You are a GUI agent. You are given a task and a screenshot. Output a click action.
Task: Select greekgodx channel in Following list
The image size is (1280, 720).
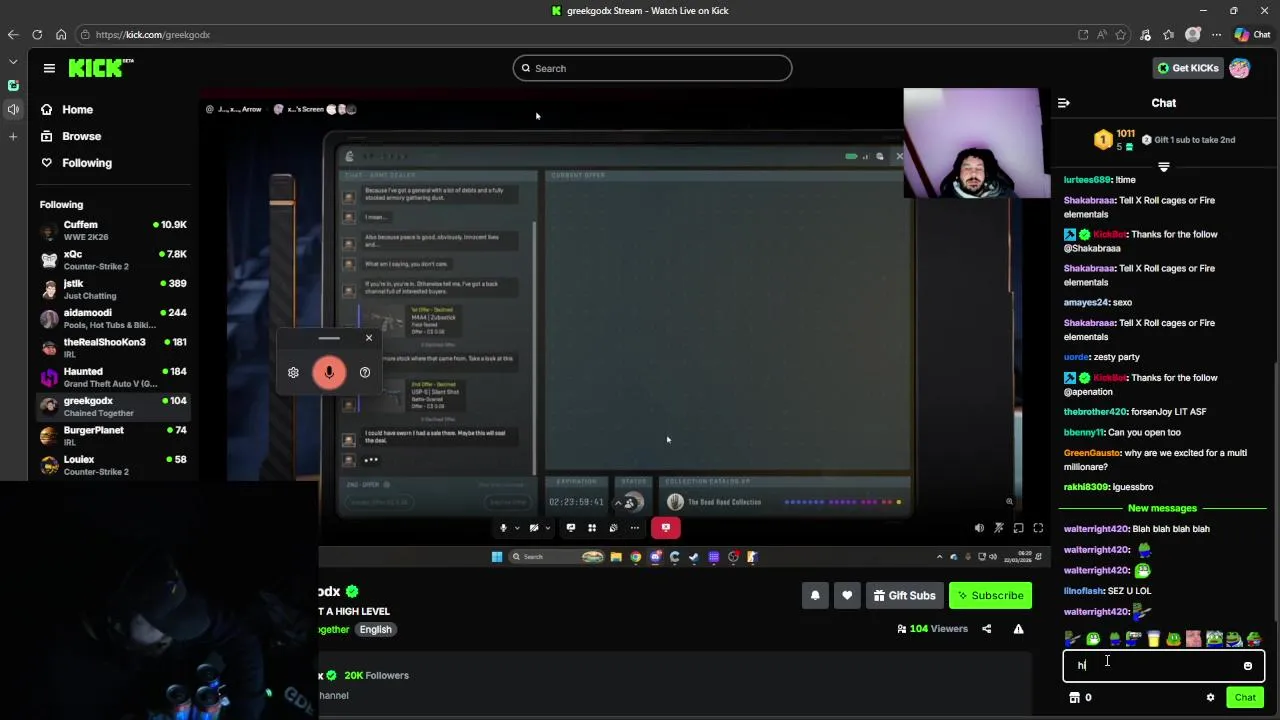(x=114, y=406)
